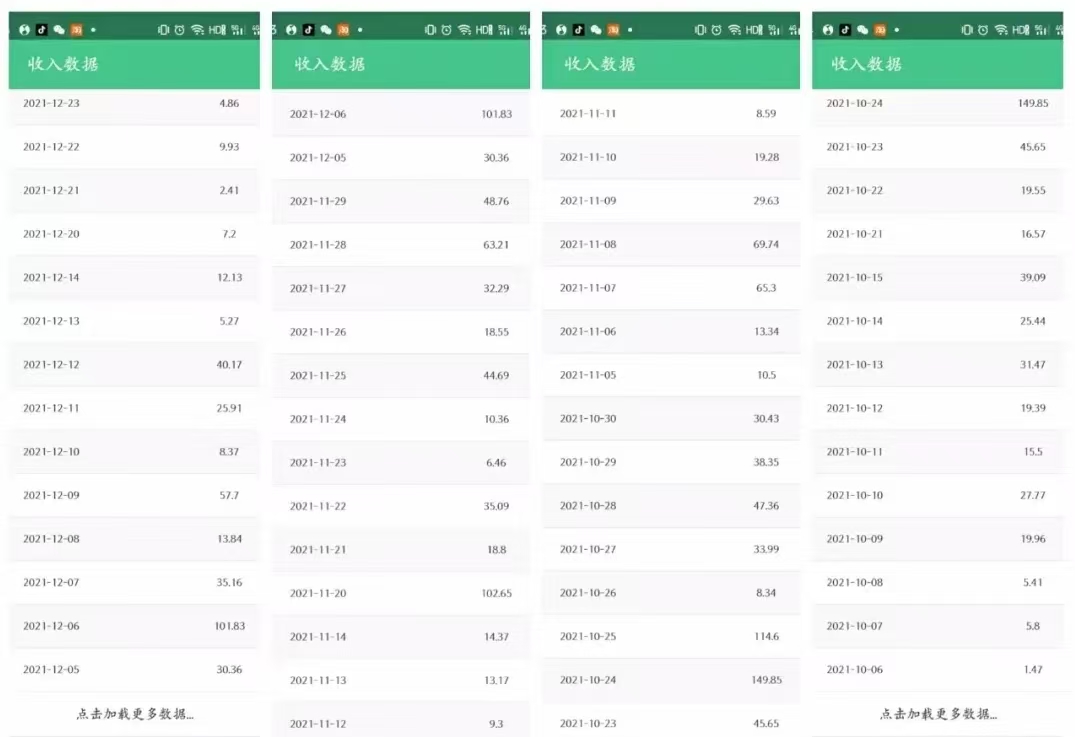Select the 2021-10-25 row showing 114.6
1075x737 pixels.
(x=670, y=637)
